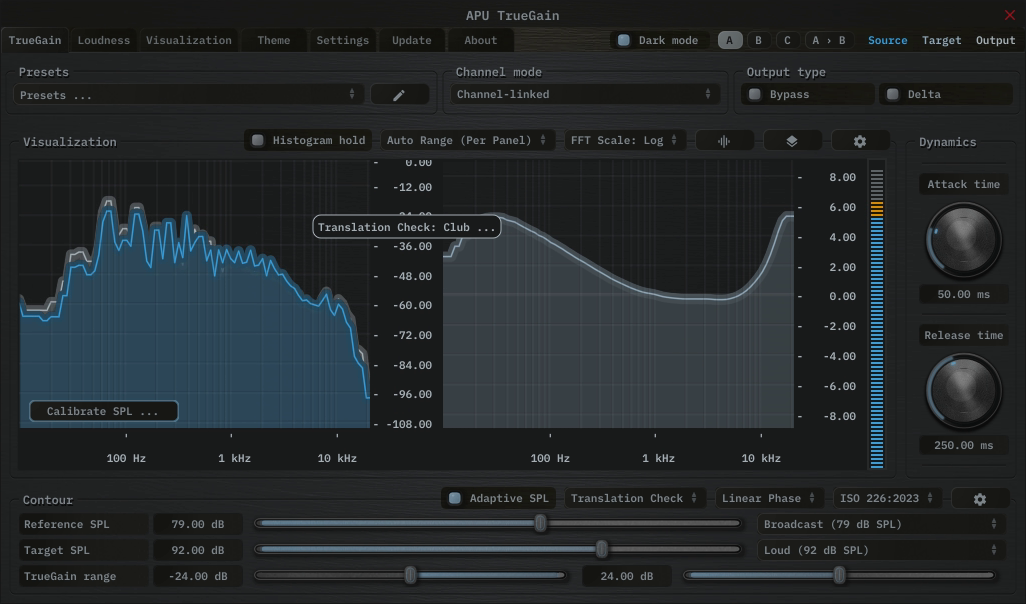Click the pencil edit preset icon
Viewport: 1026px width, 604px height.
[399, 95]
